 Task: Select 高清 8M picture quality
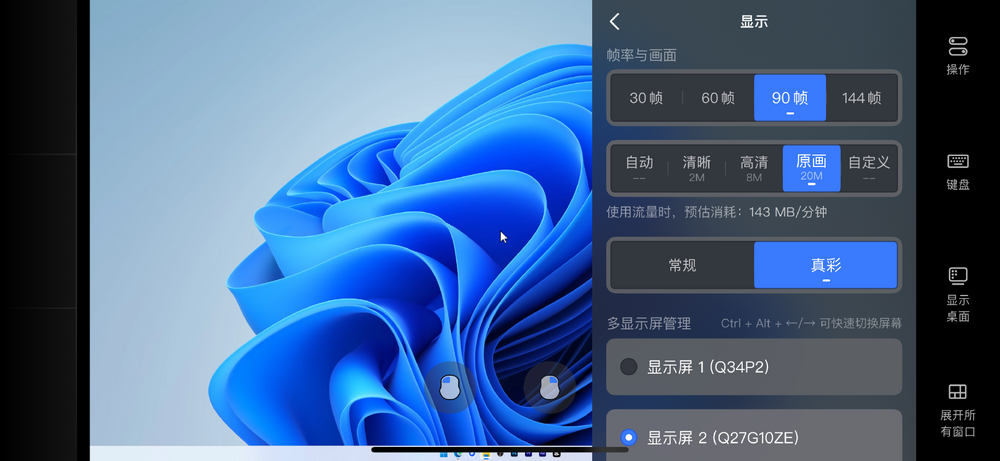click(x=754, y=167)
